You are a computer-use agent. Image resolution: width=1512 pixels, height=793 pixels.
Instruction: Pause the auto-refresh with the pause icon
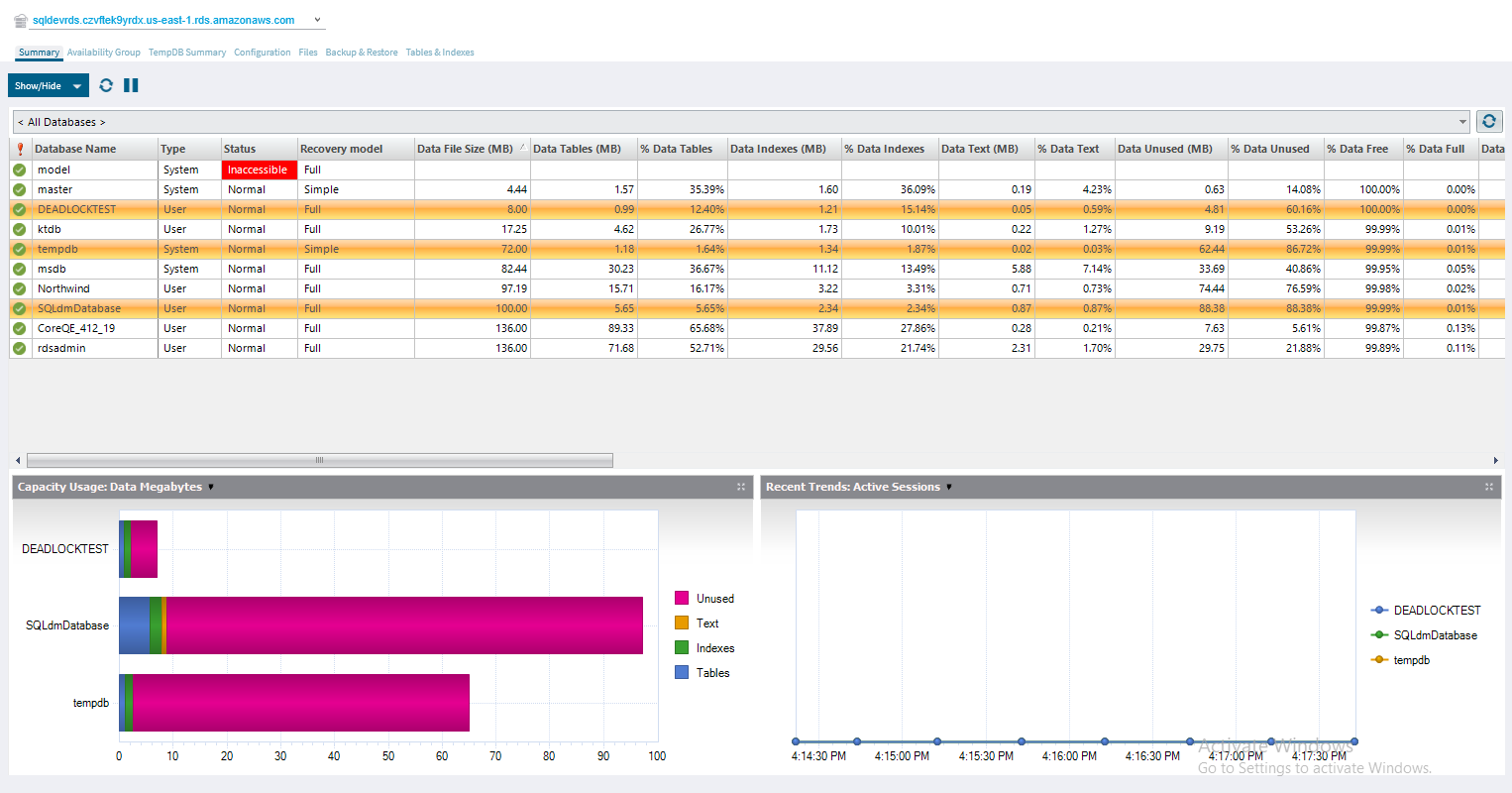[131, 85]
